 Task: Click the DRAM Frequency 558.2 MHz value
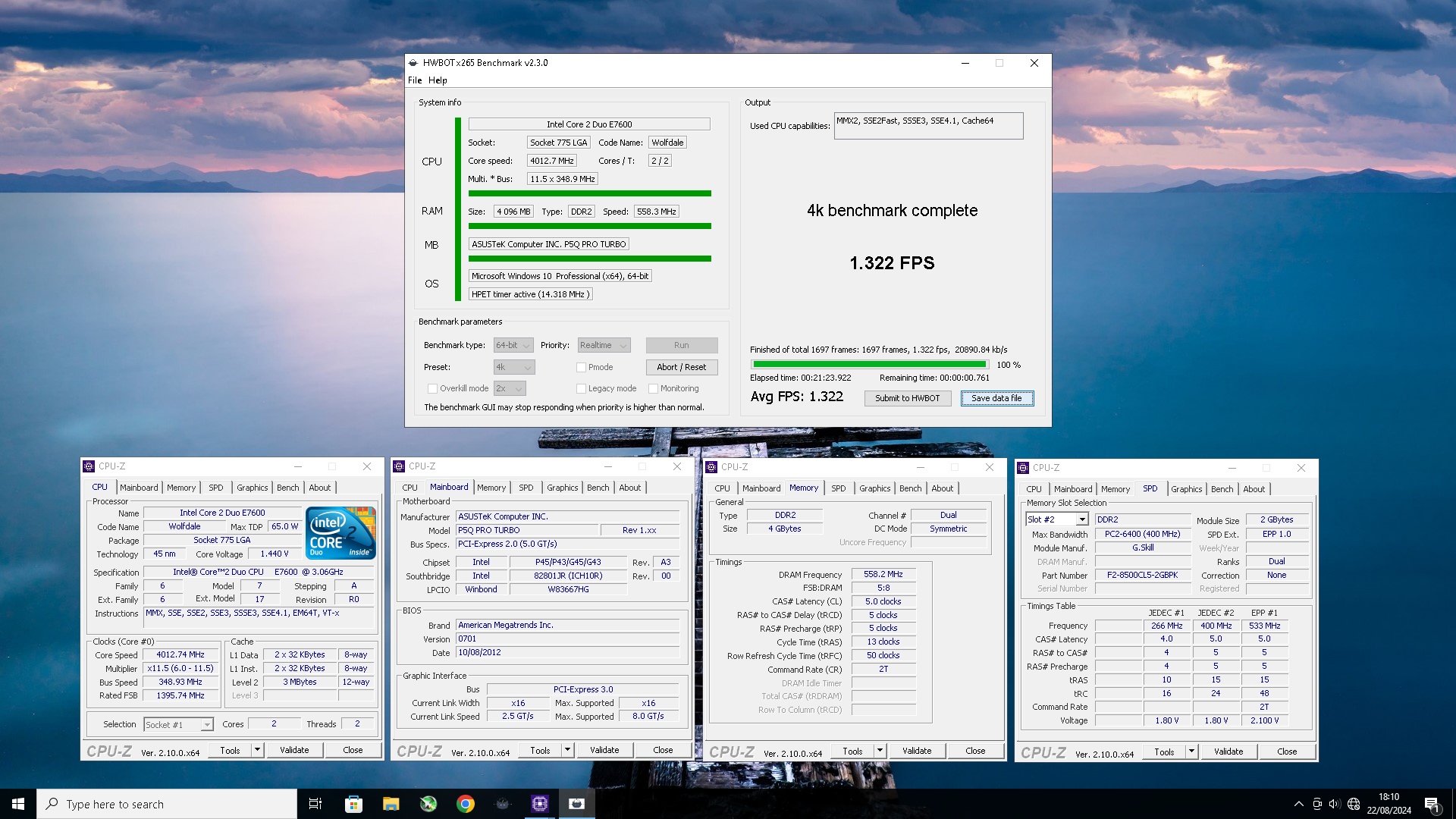(883, 575)
